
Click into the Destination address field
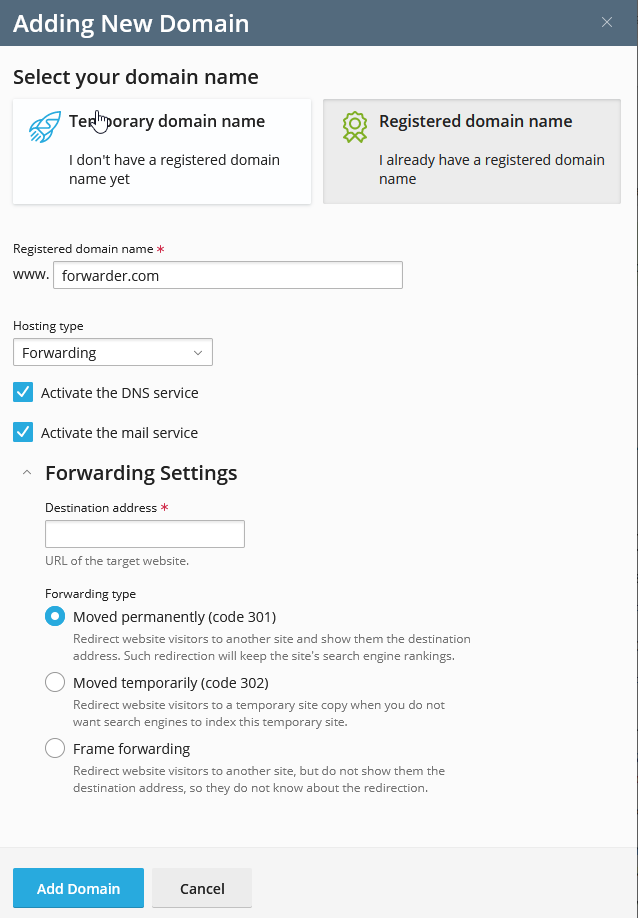click(x=145, y=534)
